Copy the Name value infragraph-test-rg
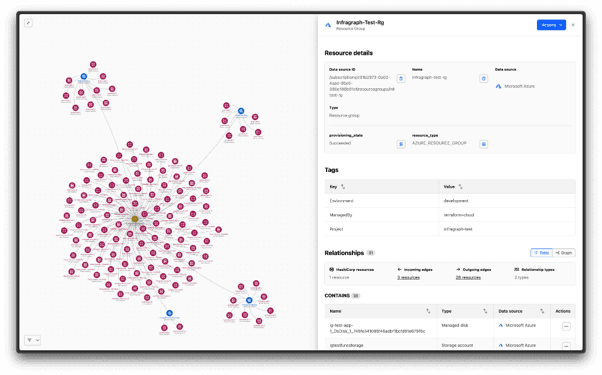This screenshot has height=375, width=602. click(x=484, y=78)
